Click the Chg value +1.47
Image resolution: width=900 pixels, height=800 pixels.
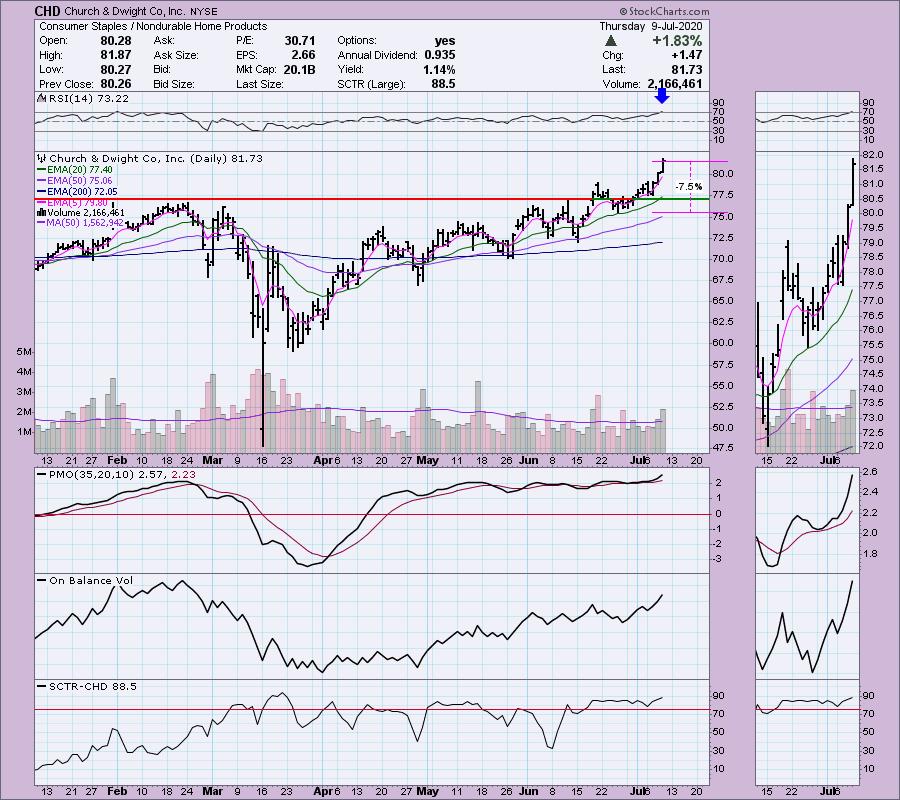click(686, 55)
